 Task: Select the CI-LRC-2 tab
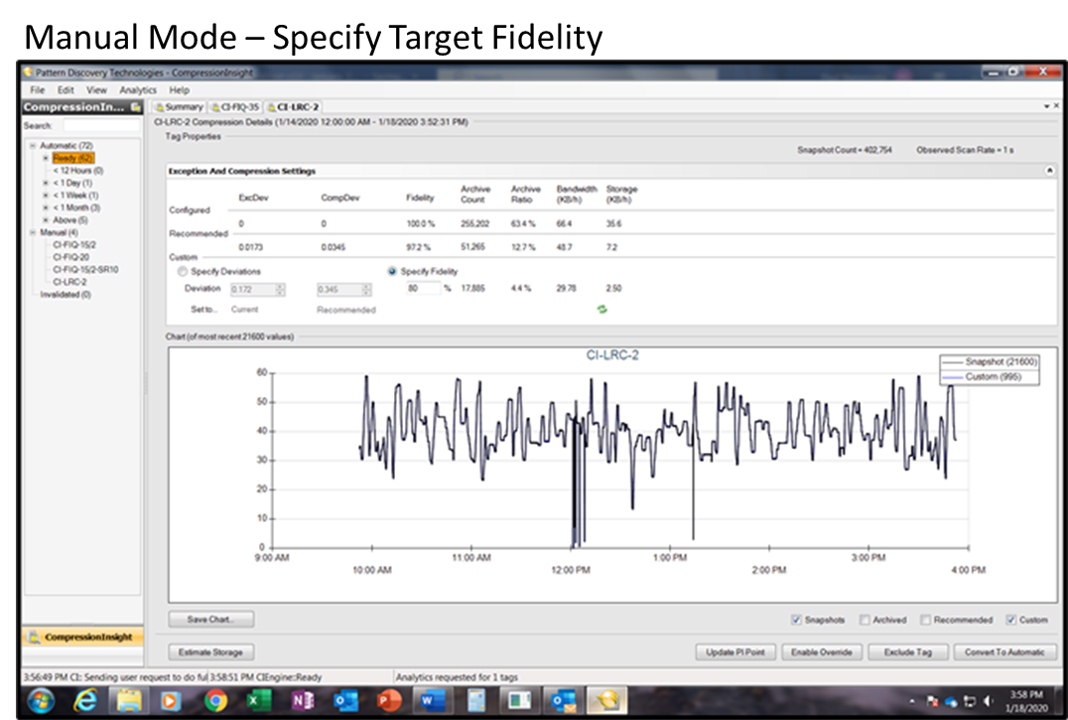pyautogui.click(x=293, y=107)
